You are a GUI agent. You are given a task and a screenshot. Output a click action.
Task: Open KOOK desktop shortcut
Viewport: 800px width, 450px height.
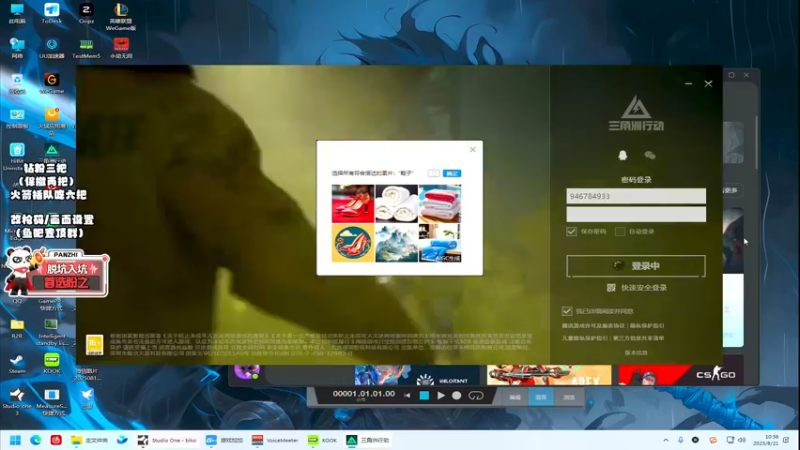coord(52,363)
